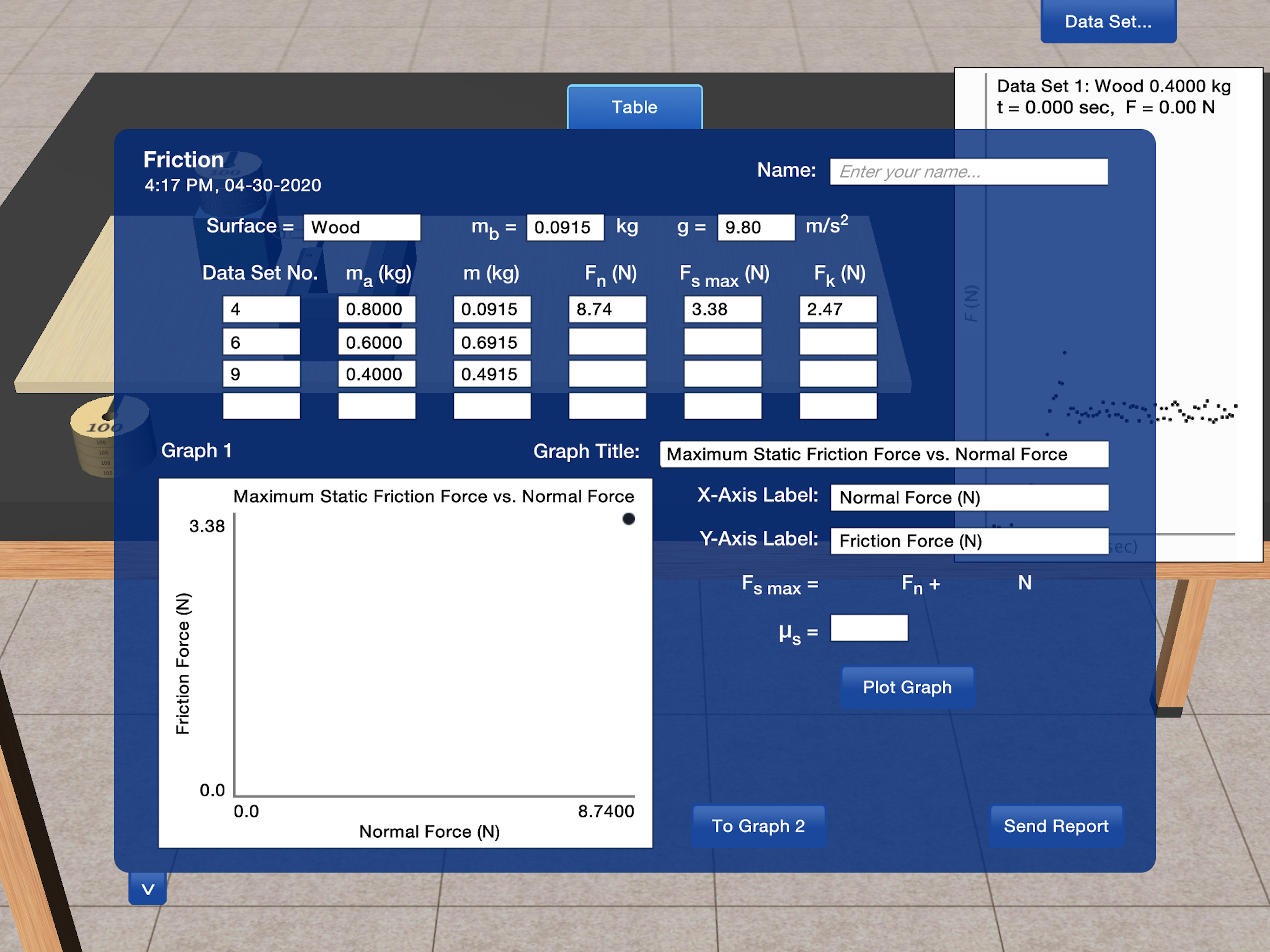Select the normal force cell 8.74

(x=608, y=310)
